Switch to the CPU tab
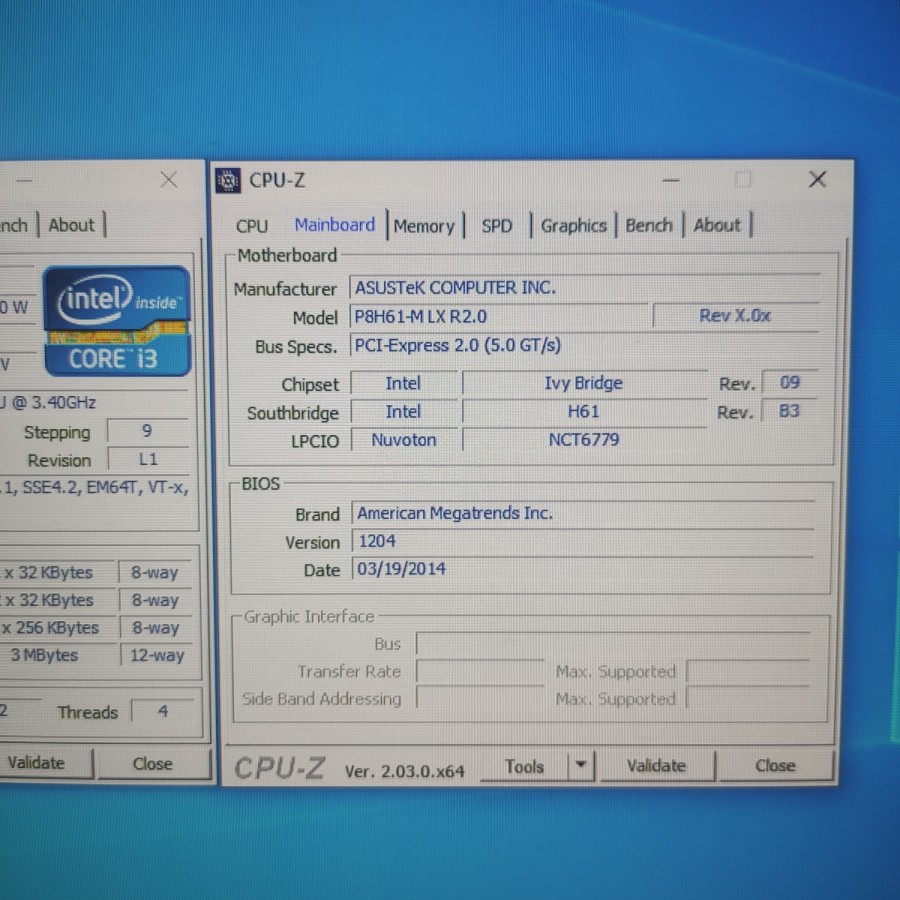The height and width of the screenshot is (900, 900). pyautogui.click(x=252, y=226)
